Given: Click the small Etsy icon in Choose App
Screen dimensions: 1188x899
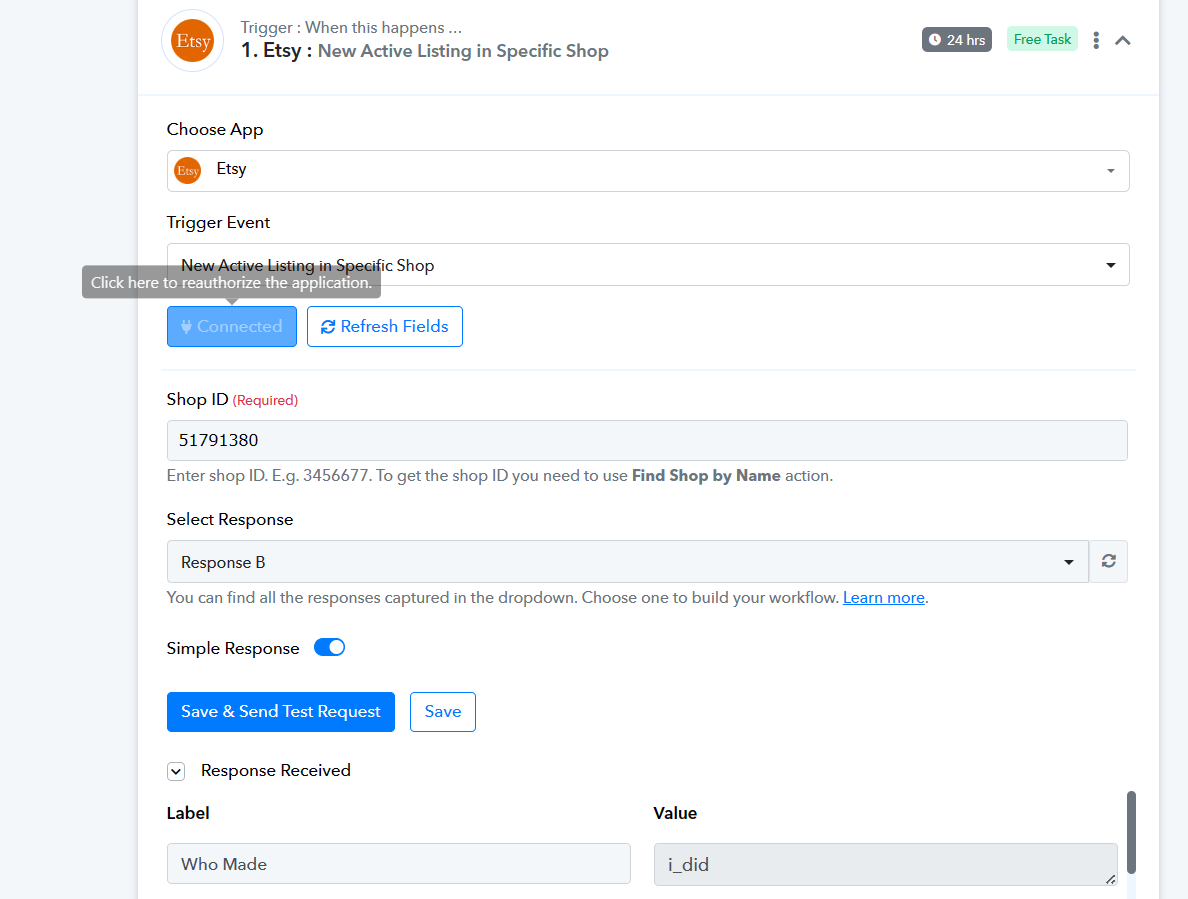Looking at the screenshot, I should click(188, 170).
